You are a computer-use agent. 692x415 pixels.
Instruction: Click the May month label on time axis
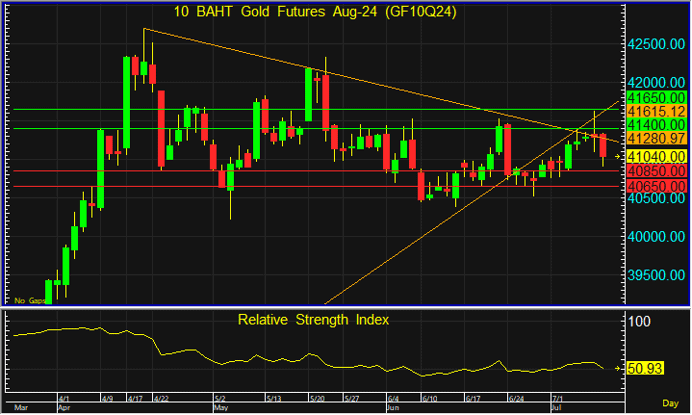coord(220,408)
